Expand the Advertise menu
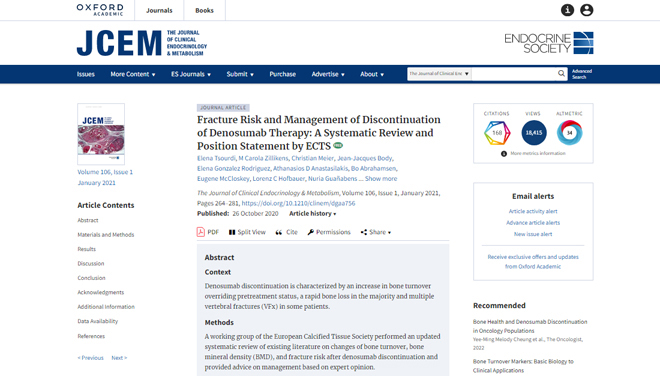 point(328,74)
